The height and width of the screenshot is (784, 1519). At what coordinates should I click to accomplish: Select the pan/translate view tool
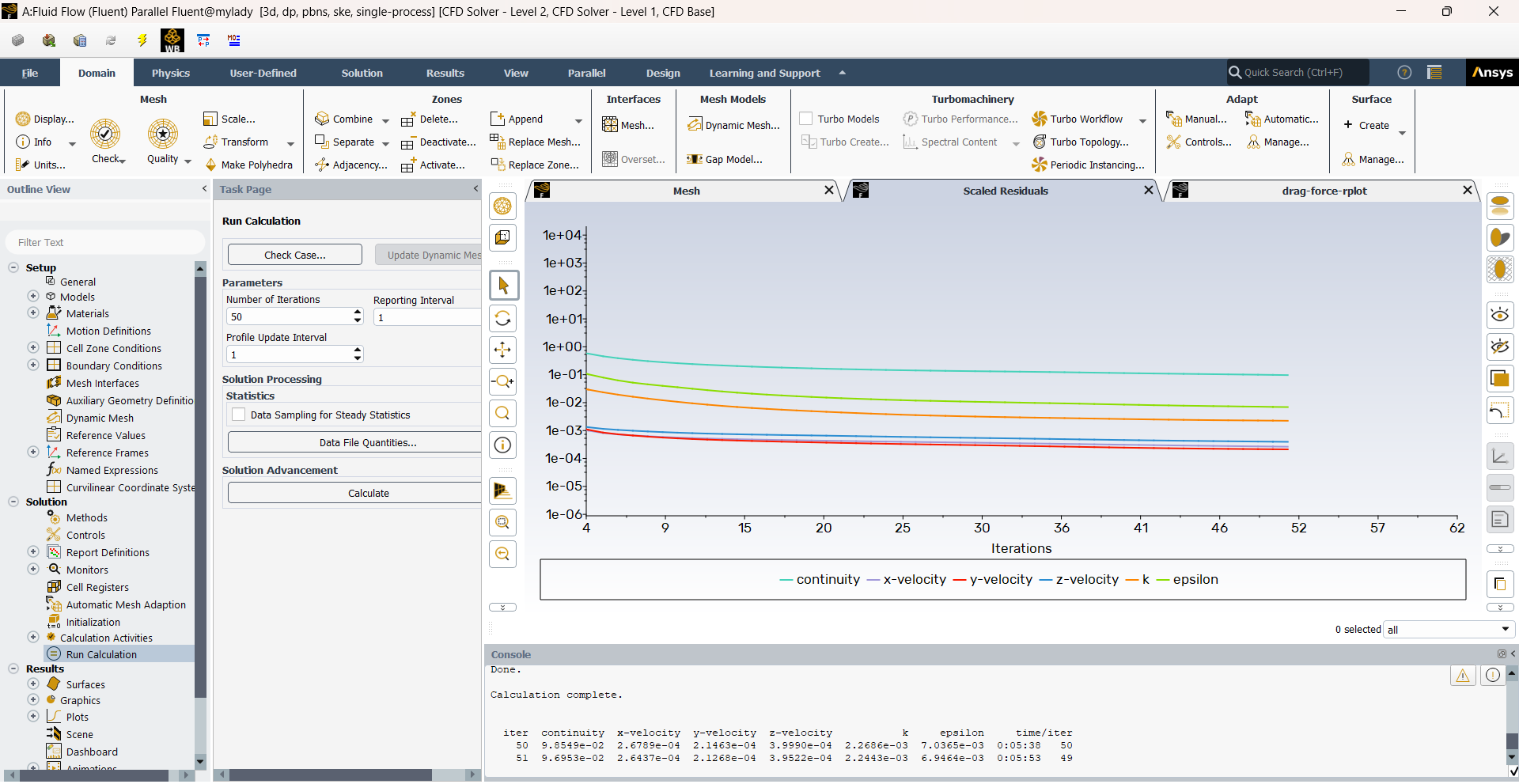click(502, 350)
